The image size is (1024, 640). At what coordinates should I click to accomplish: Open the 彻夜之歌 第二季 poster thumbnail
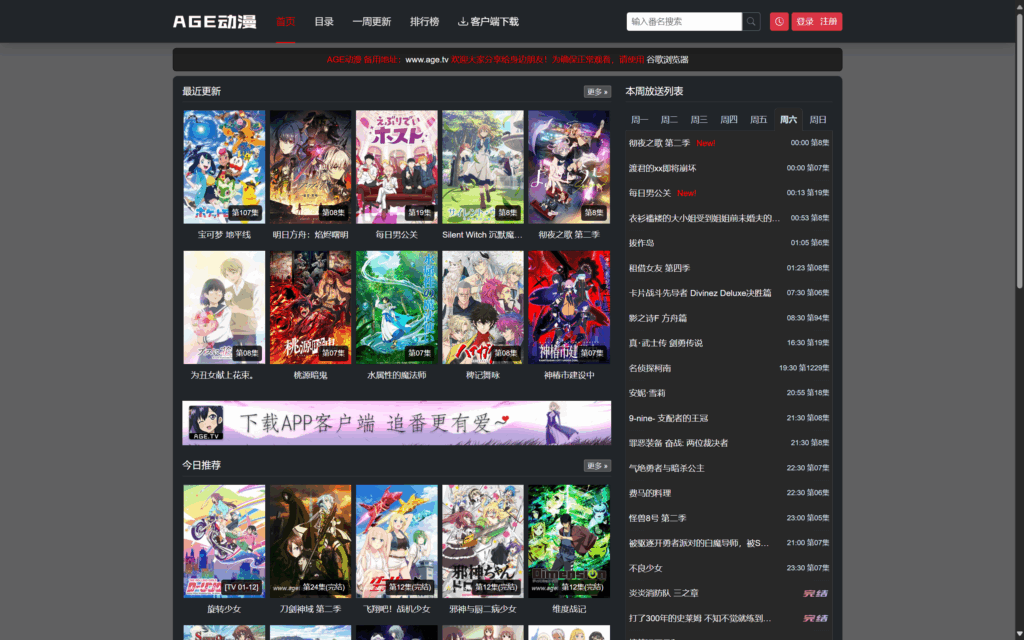569,167
